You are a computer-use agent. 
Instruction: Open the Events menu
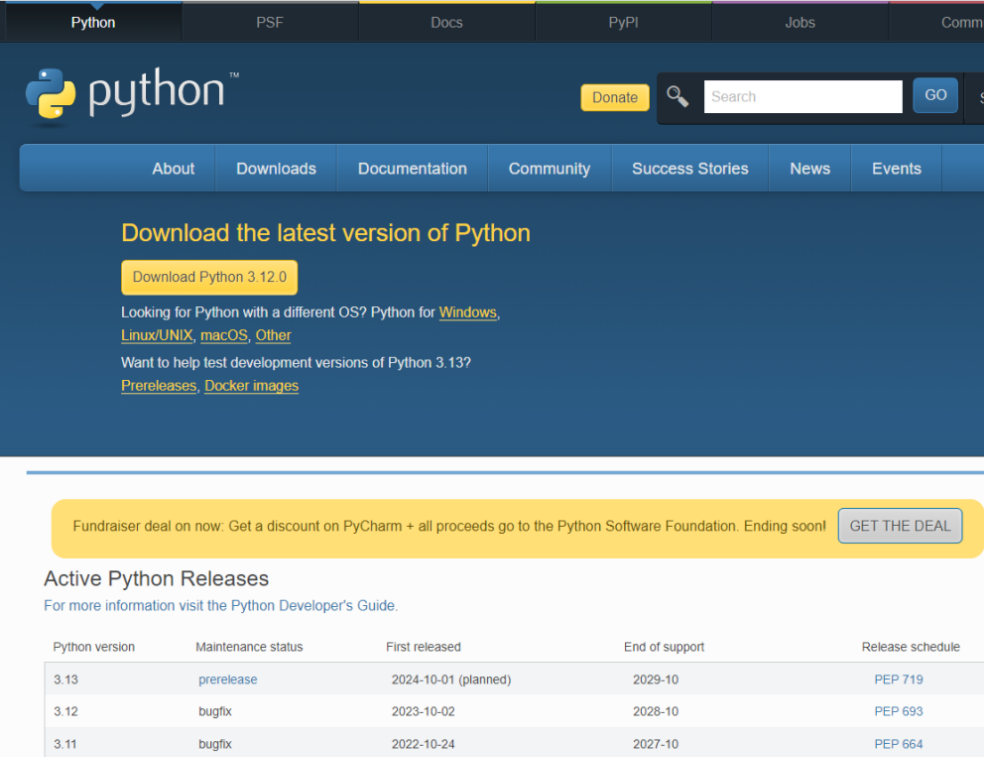point(896,169)
